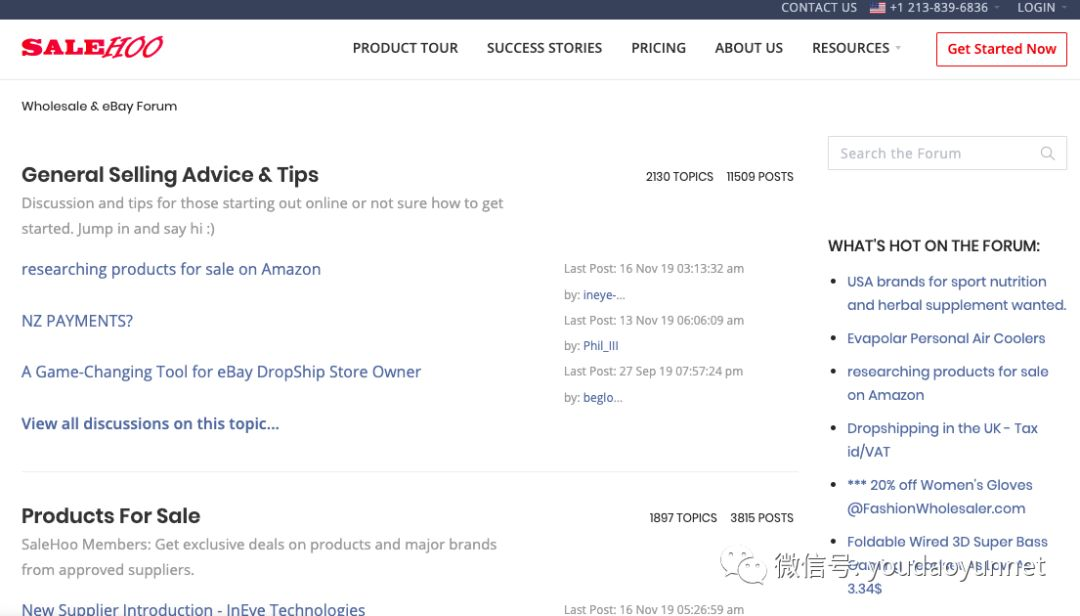1080x616 pixels.
Task: Click RESOURCES in the navigation bar
Action: click(851, 48)
